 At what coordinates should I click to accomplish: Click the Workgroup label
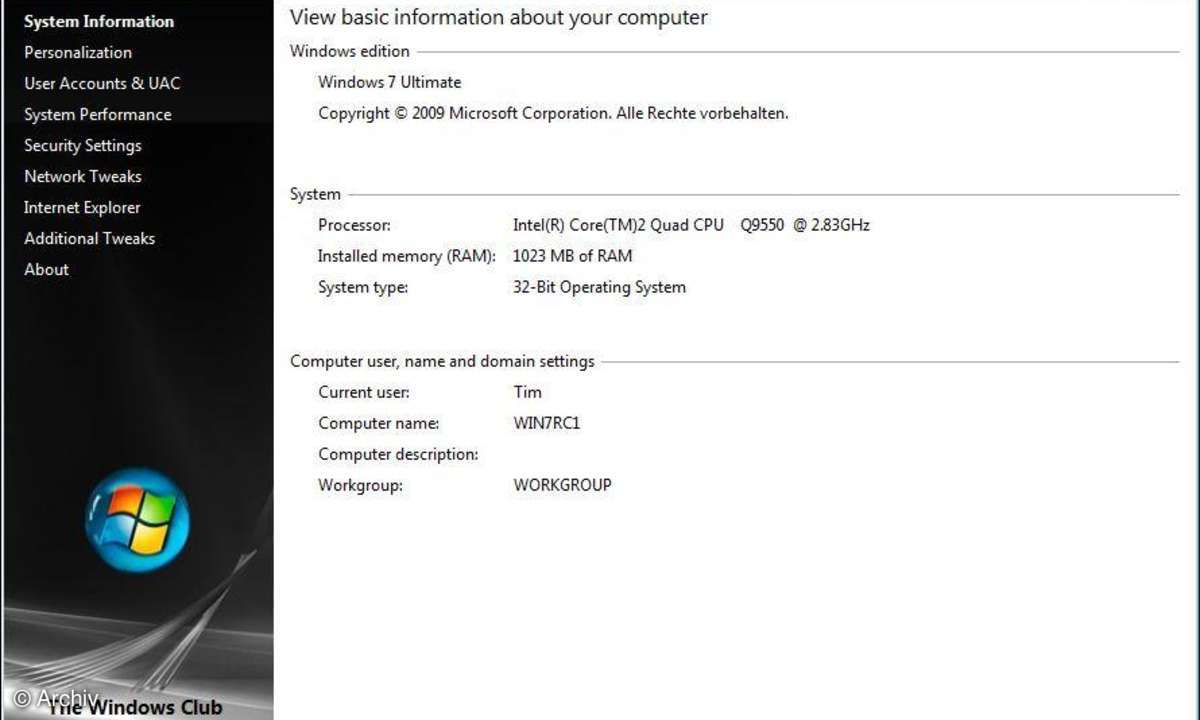(361, 485)
